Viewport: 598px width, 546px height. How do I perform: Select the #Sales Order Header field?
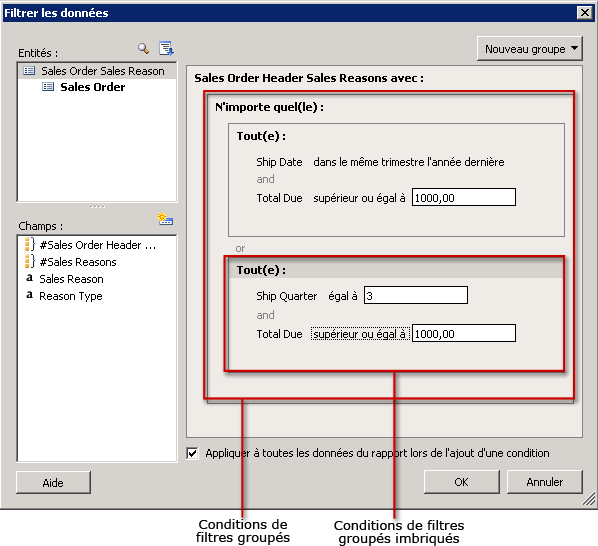point(98,245)
